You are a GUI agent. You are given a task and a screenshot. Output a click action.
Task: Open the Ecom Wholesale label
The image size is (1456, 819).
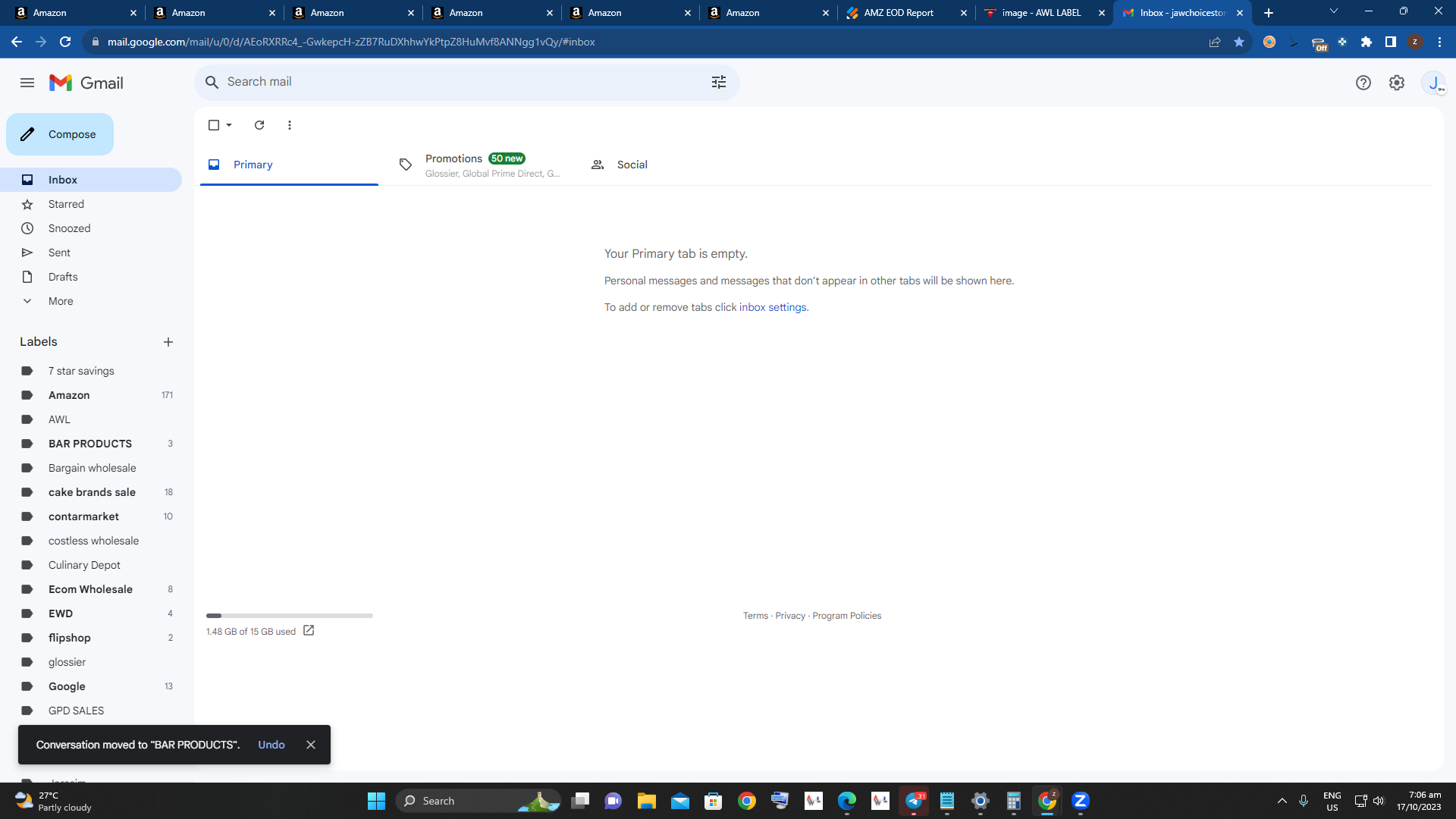(91, 589)
